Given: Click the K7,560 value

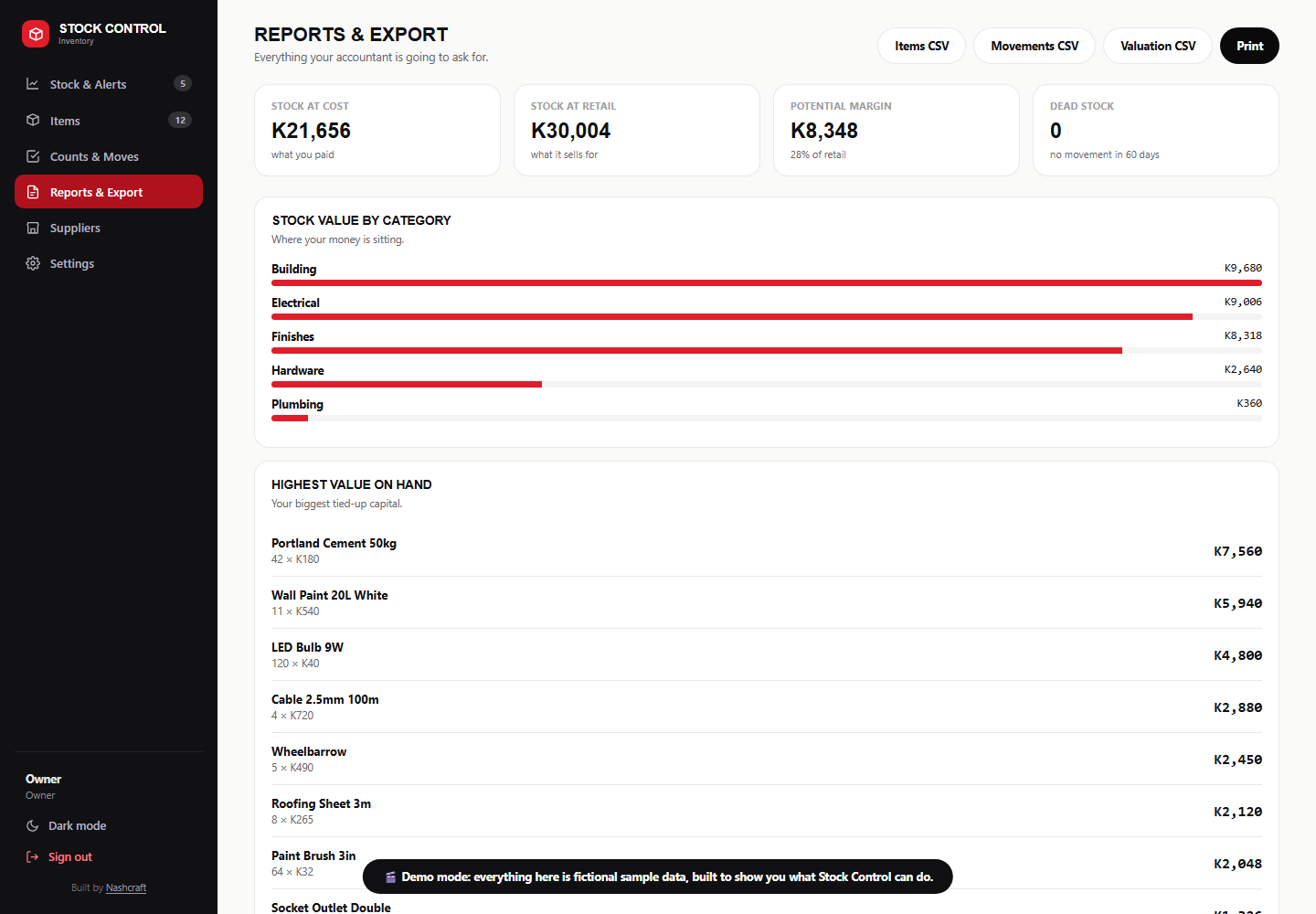Looking at the screenshot, I should pos(1237,551).
